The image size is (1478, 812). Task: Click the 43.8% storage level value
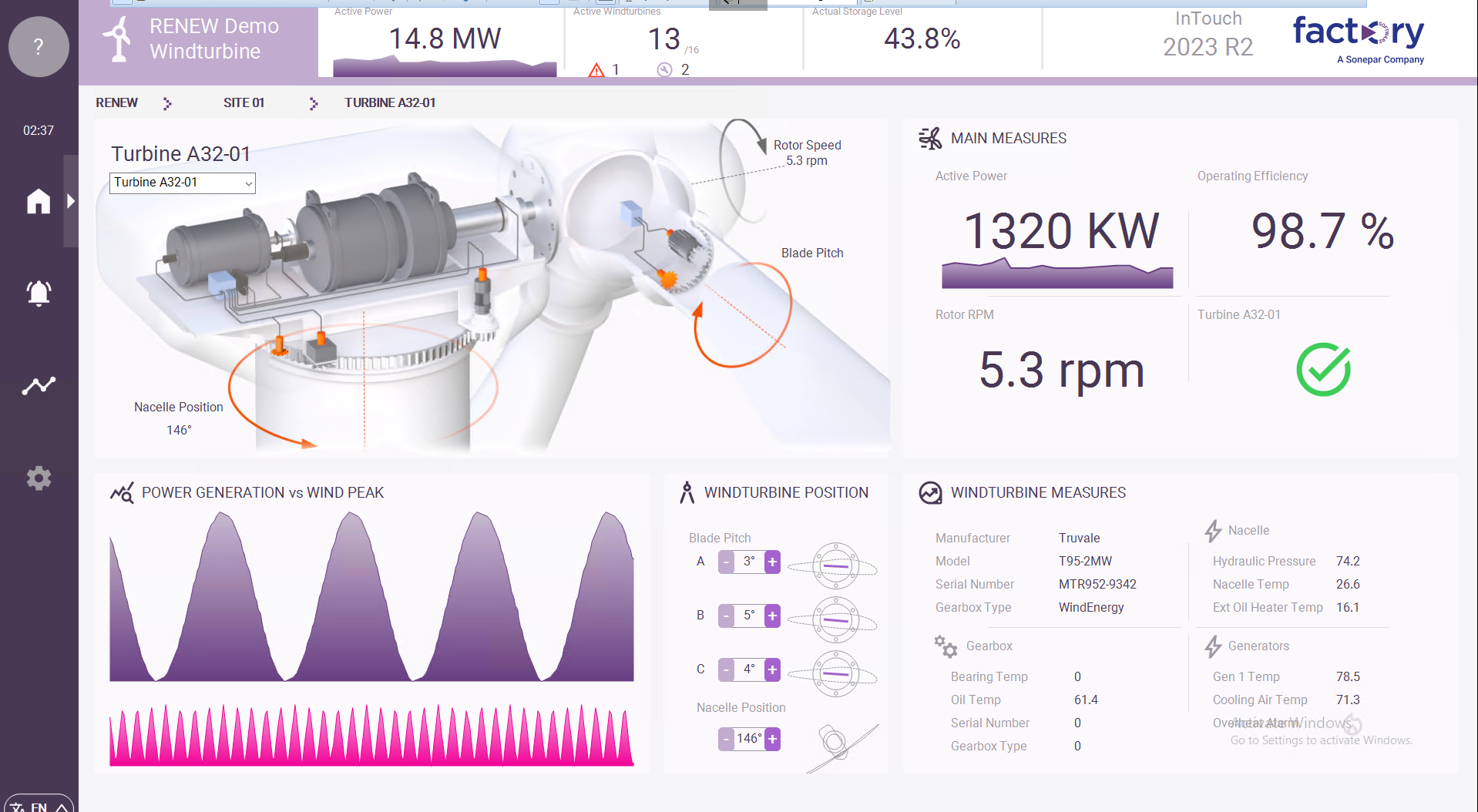pos(922,39)
